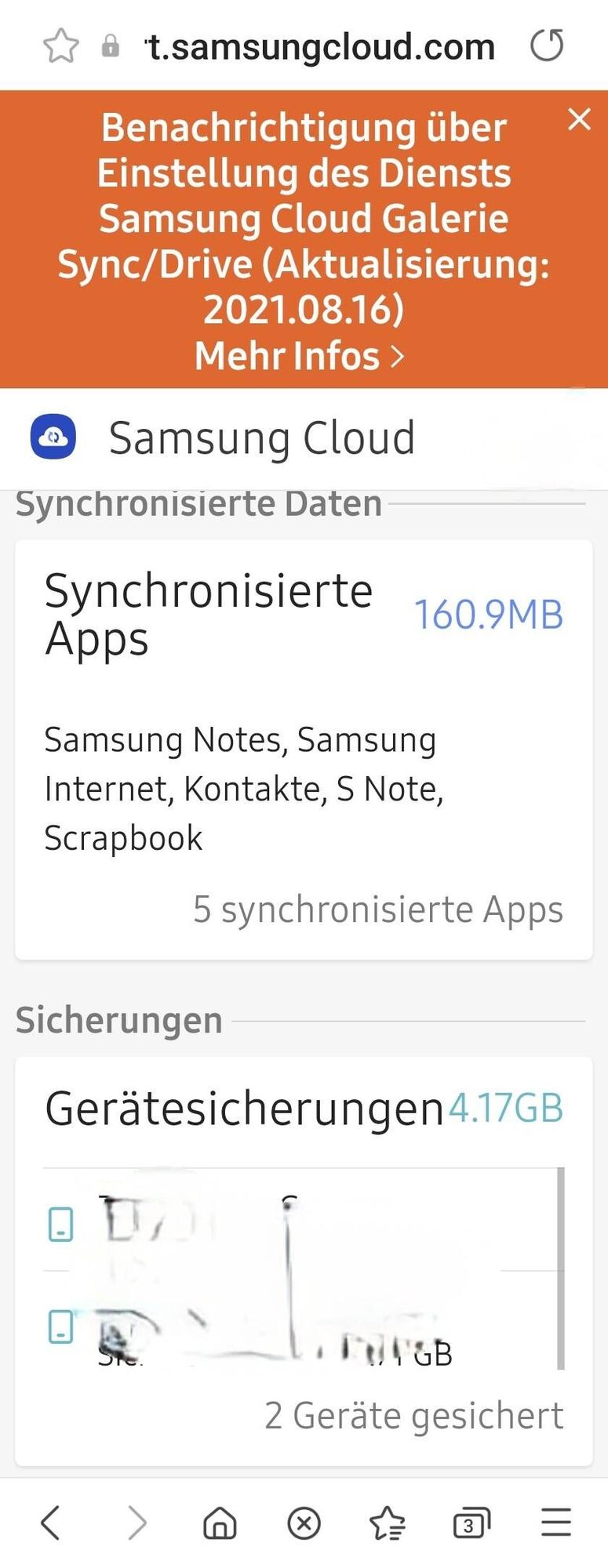This screenshot has width=608, height=1568.
Task: Open the browser hamburger menu
Action: 556,1523
